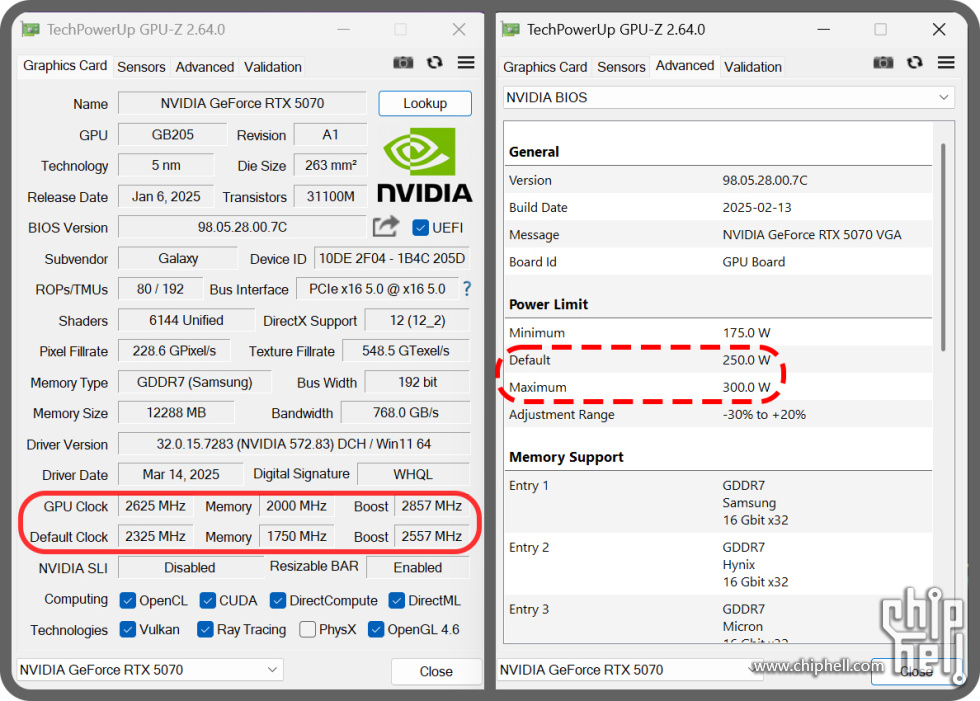
Task: Click the Lookup button
Action: (425, 103)
